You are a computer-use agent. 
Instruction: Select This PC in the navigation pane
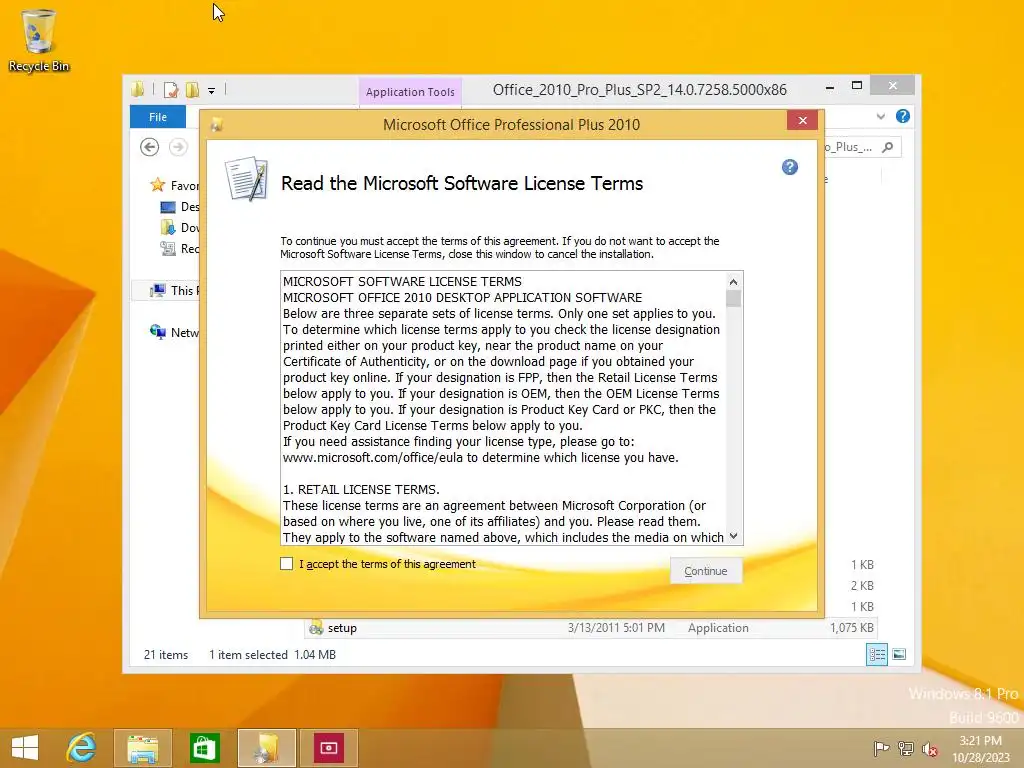174,291
